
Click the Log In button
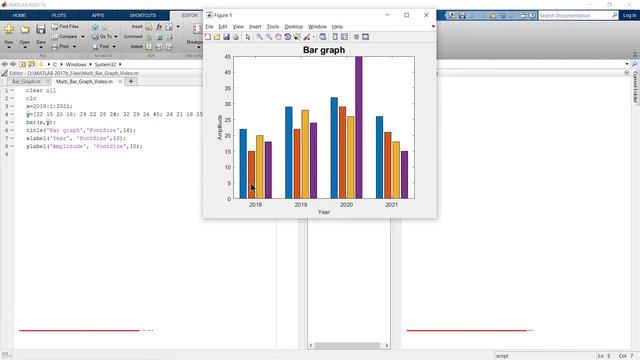tap(629, 16)
